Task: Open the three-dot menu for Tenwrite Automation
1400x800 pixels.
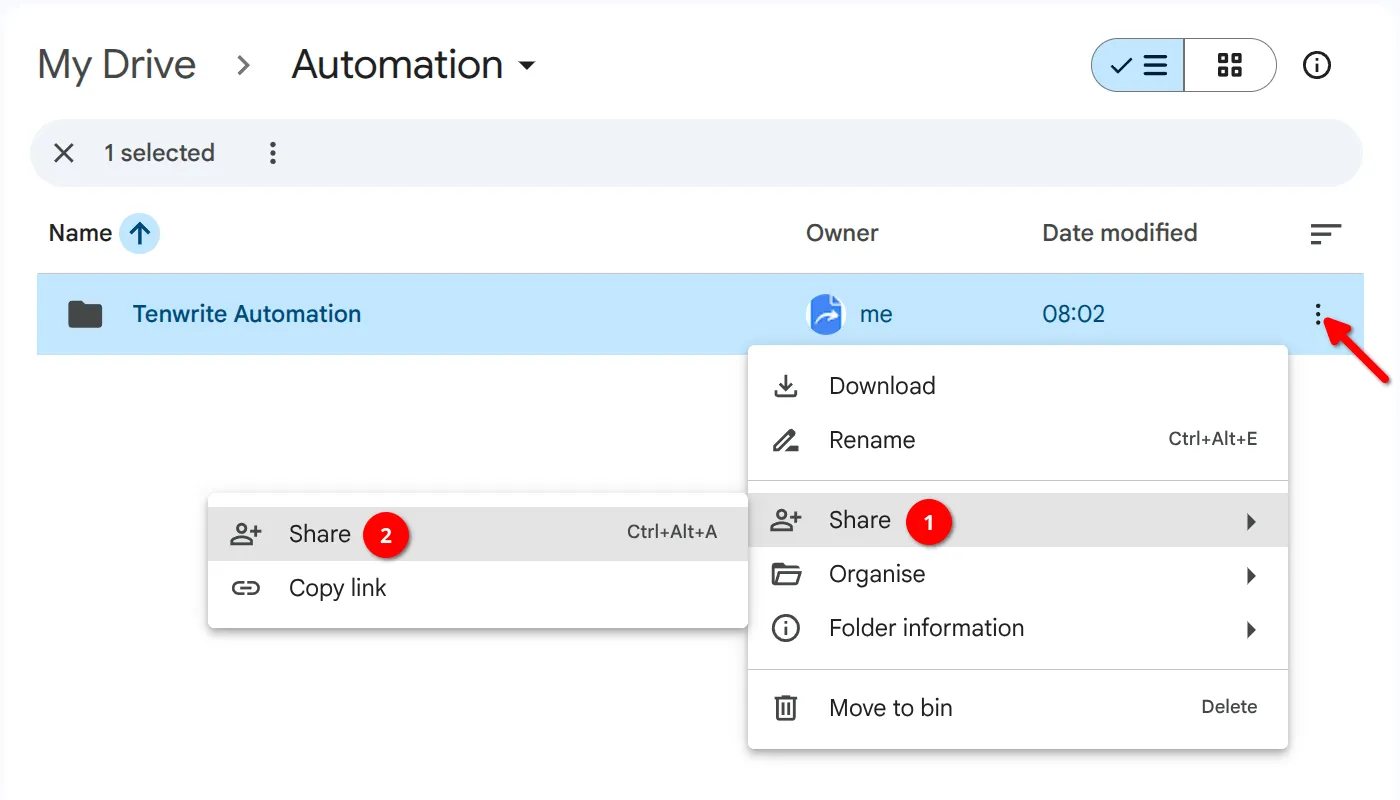Action: [x=1320, y=313]
